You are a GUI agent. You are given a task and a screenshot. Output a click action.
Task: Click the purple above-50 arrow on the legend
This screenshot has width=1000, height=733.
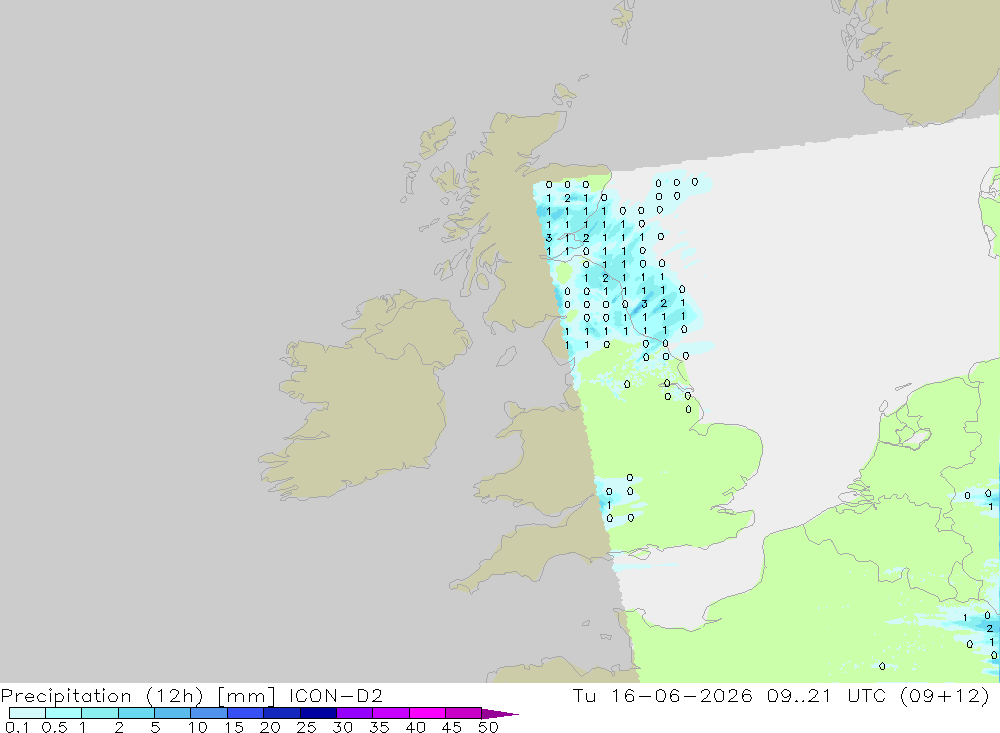click(500, 713)
